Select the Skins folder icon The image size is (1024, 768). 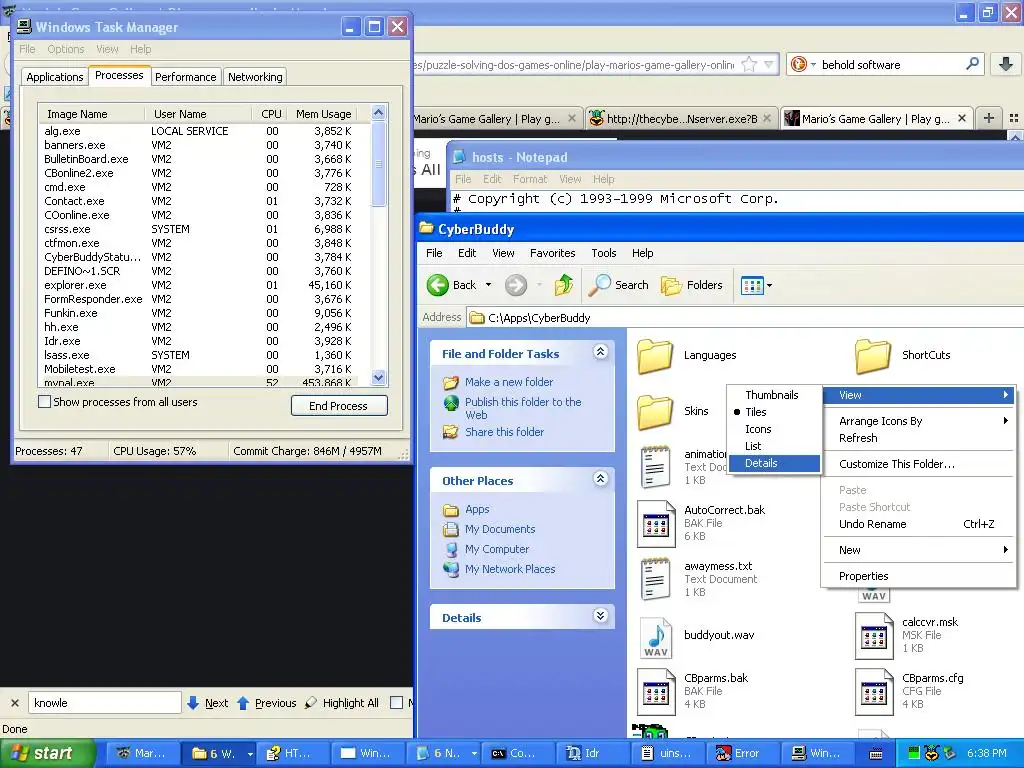[654, 412]
